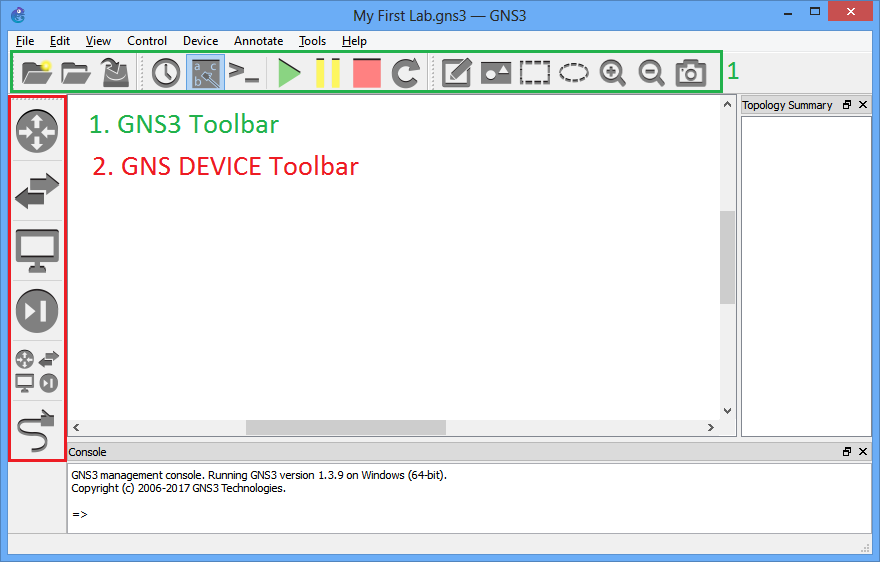Select the Add a note tool
This screenshot has width=880, height=562.
tap(456, 72)
